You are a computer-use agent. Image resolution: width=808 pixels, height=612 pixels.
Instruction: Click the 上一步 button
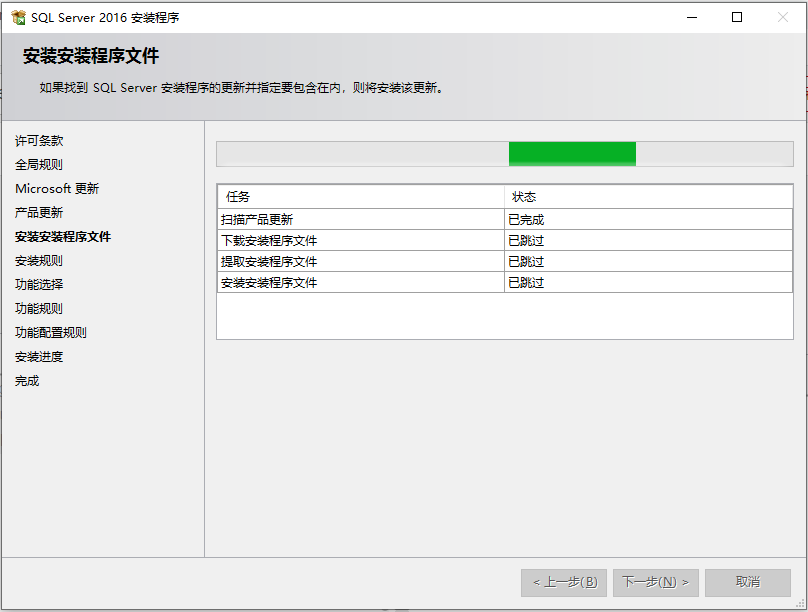[563, 582]
